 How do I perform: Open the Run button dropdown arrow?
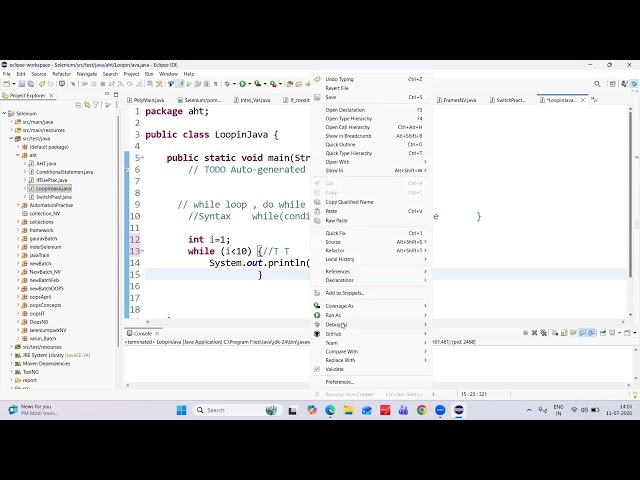(249, 84)
